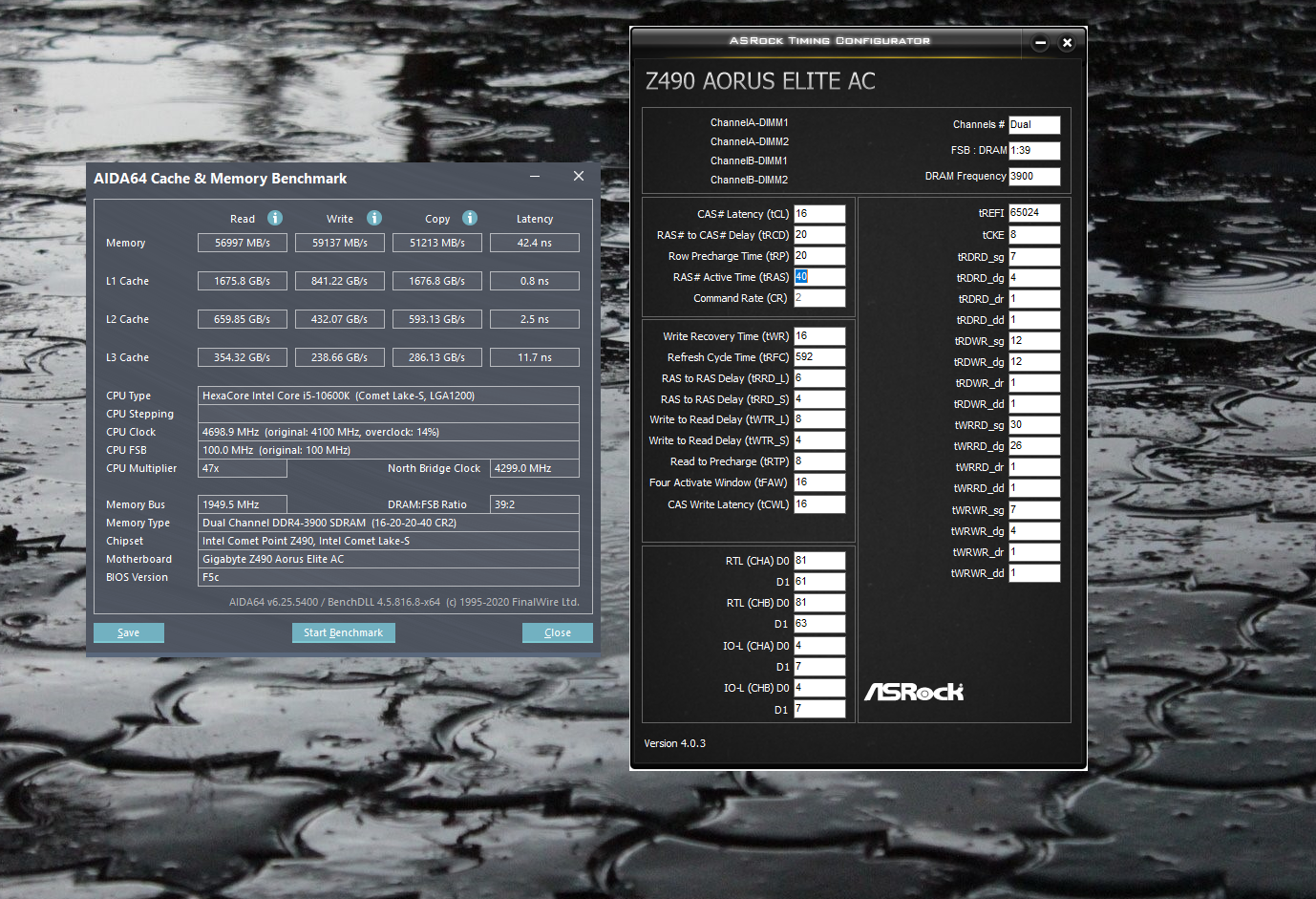The height and width of the screenshot is (899, 1316).
Task: Click the info icon next to Copy
Action: click(470, 218)
